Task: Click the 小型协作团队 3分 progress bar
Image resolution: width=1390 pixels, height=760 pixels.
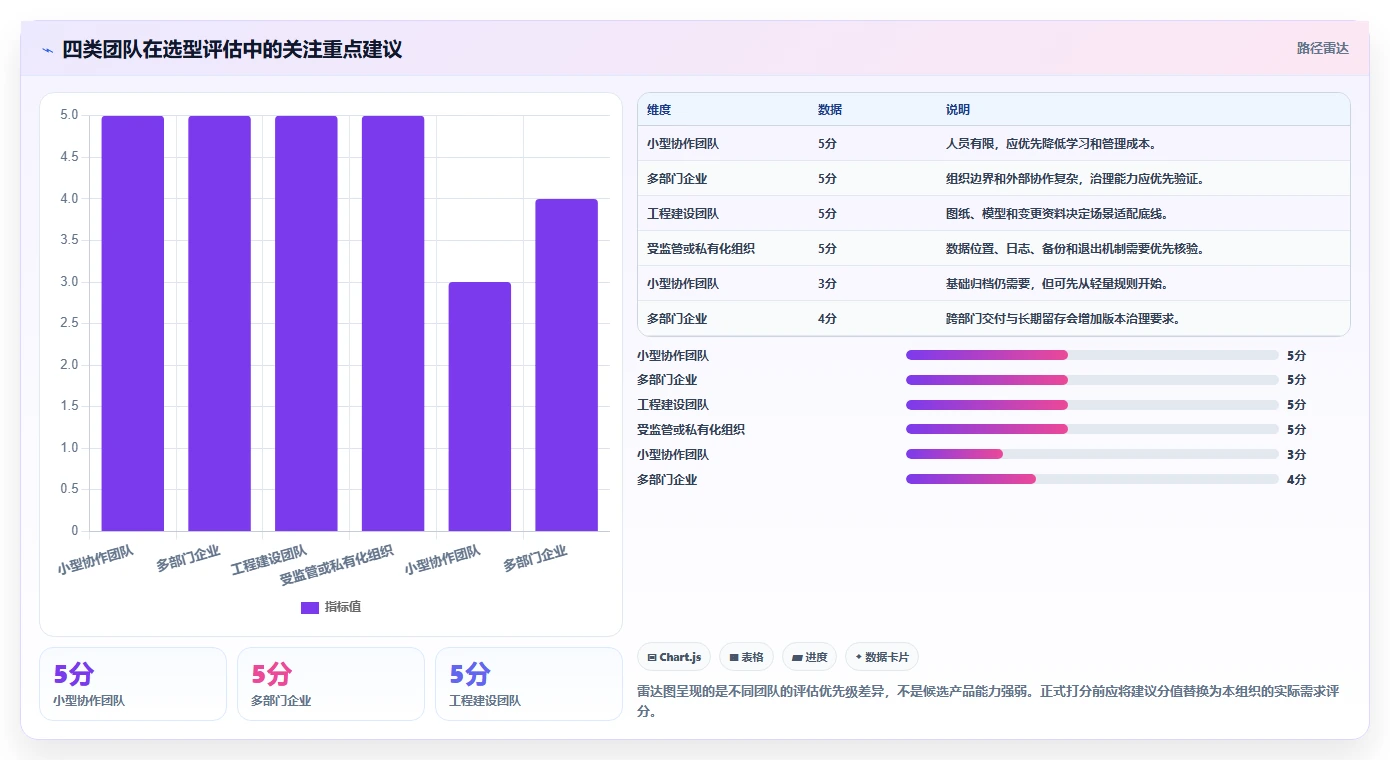Action: click(x=1092, y=454)
